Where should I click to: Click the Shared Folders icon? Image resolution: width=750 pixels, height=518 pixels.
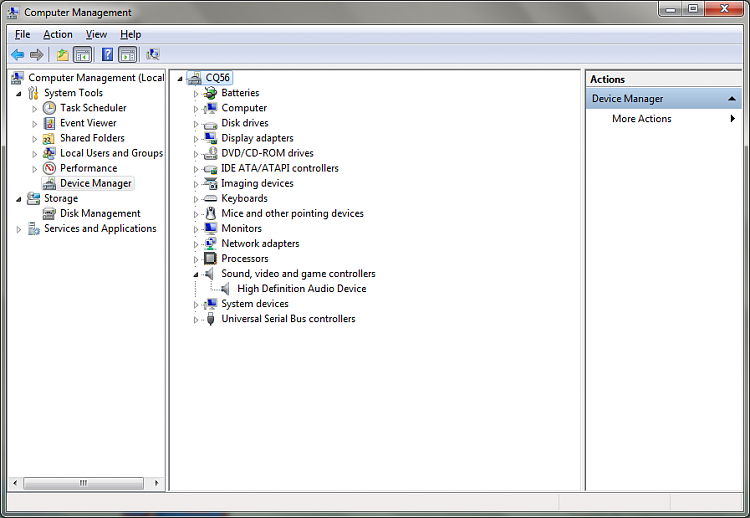point(48,139)
